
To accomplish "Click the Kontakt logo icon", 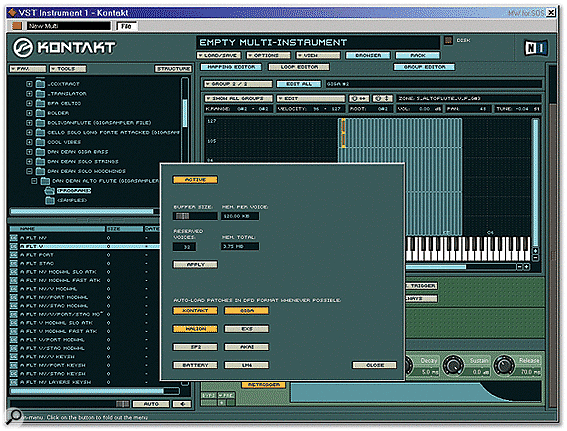I will (23, 47).
